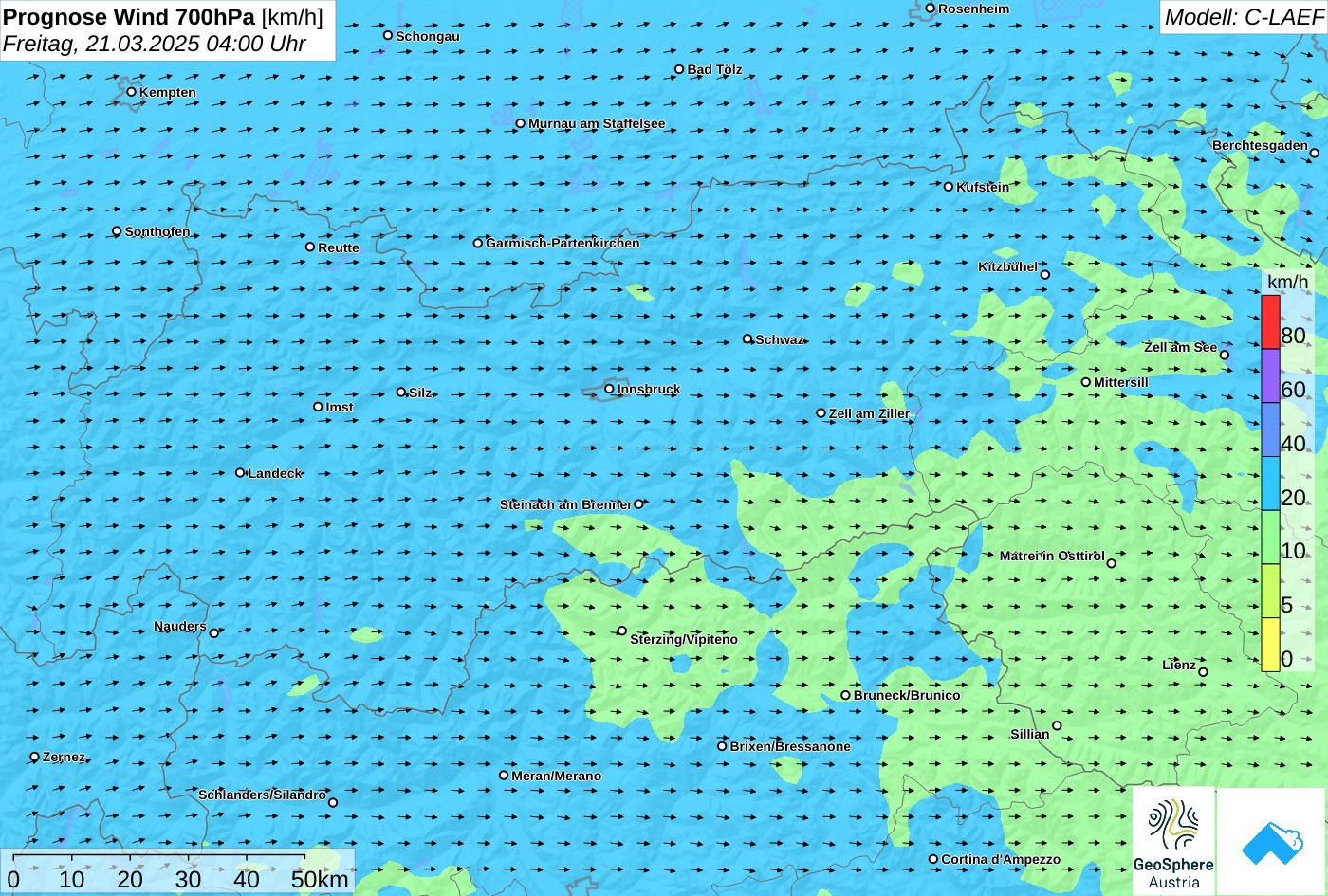Click the km/h legend heading

pos(1287,283)
